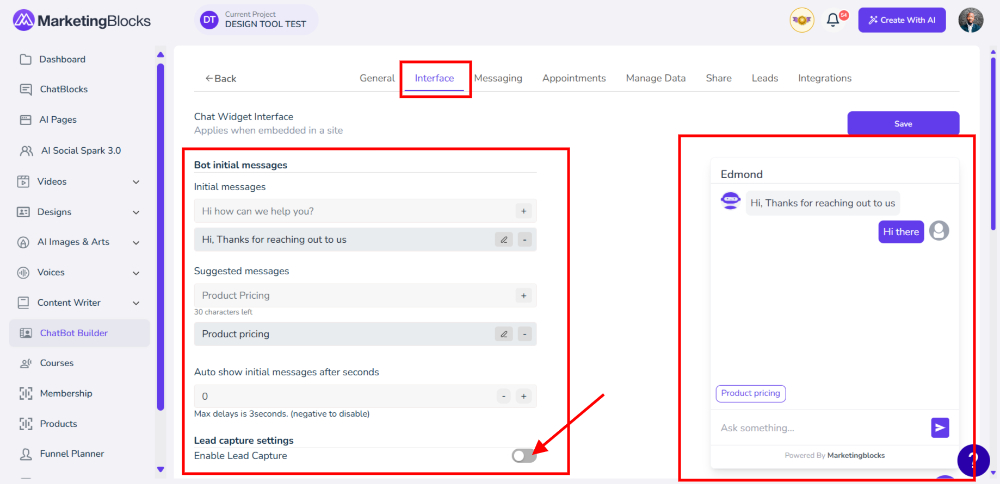Image resolution: width=1000 pixels, height=484 pixels.
Task: Switch to the General tab
Action: point(377,78)
